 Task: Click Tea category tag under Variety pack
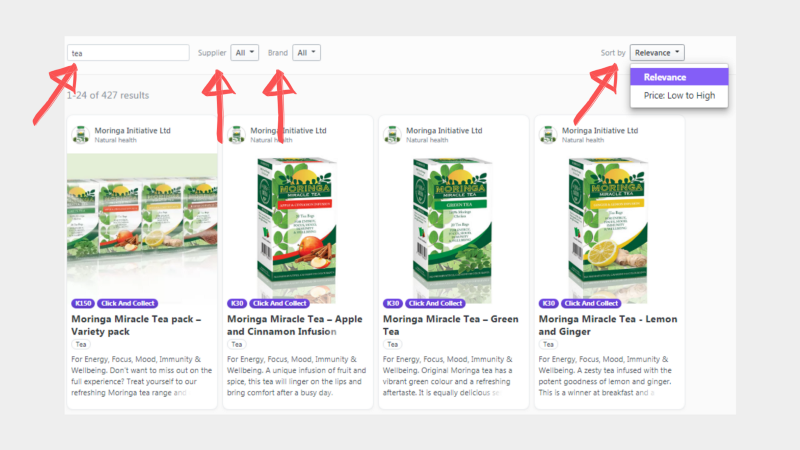coord(81,344)
